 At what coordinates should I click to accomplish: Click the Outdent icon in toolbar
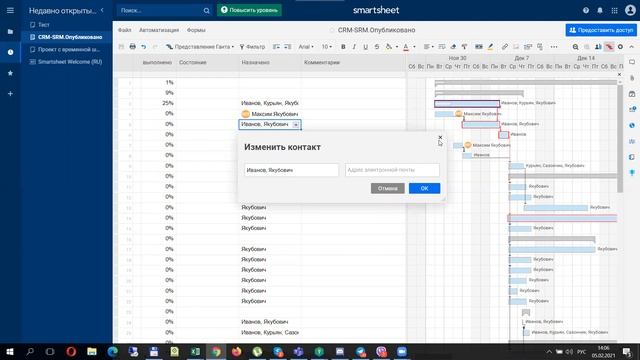point(276,47)
